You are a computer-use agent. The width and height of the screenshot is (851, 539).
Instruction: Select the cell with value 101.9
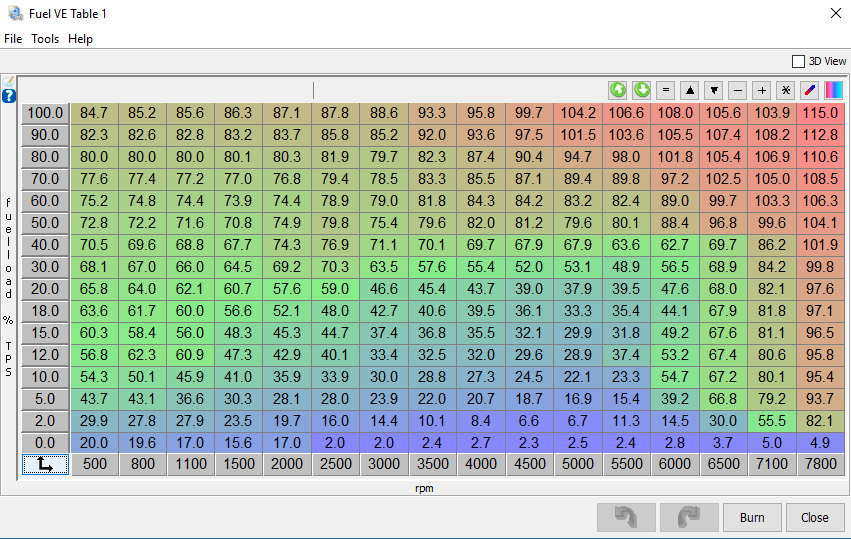(x=821, y=245)
